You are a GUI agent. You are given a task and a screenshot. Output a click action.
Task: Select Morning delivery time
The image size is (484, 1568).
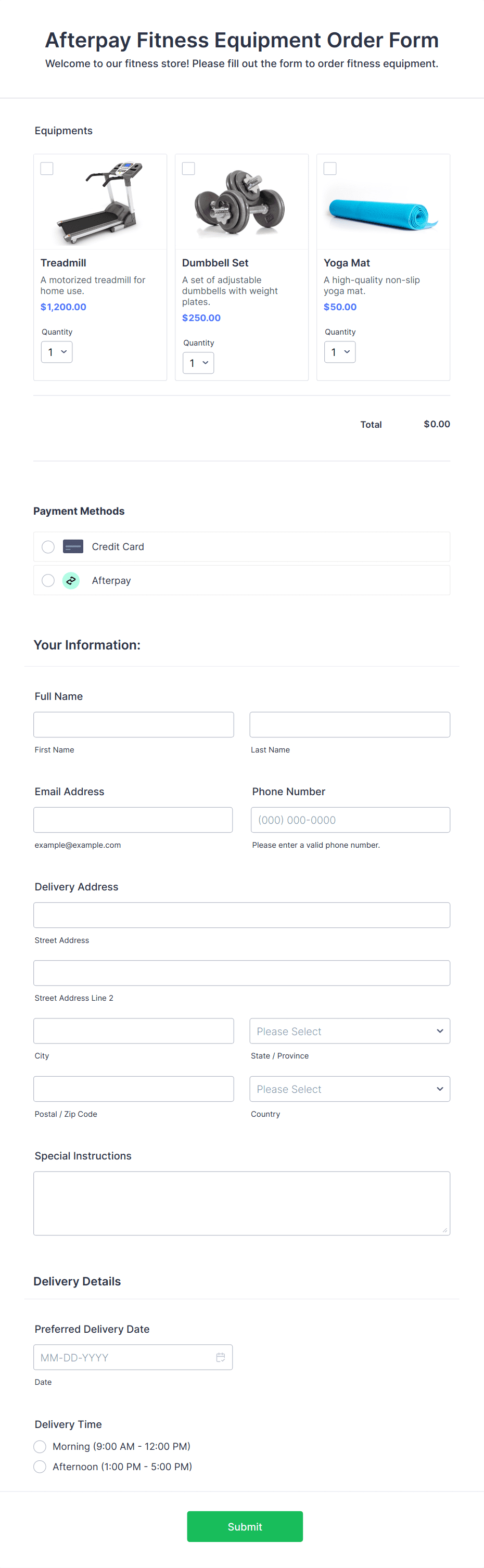[x=40, y=1446]
